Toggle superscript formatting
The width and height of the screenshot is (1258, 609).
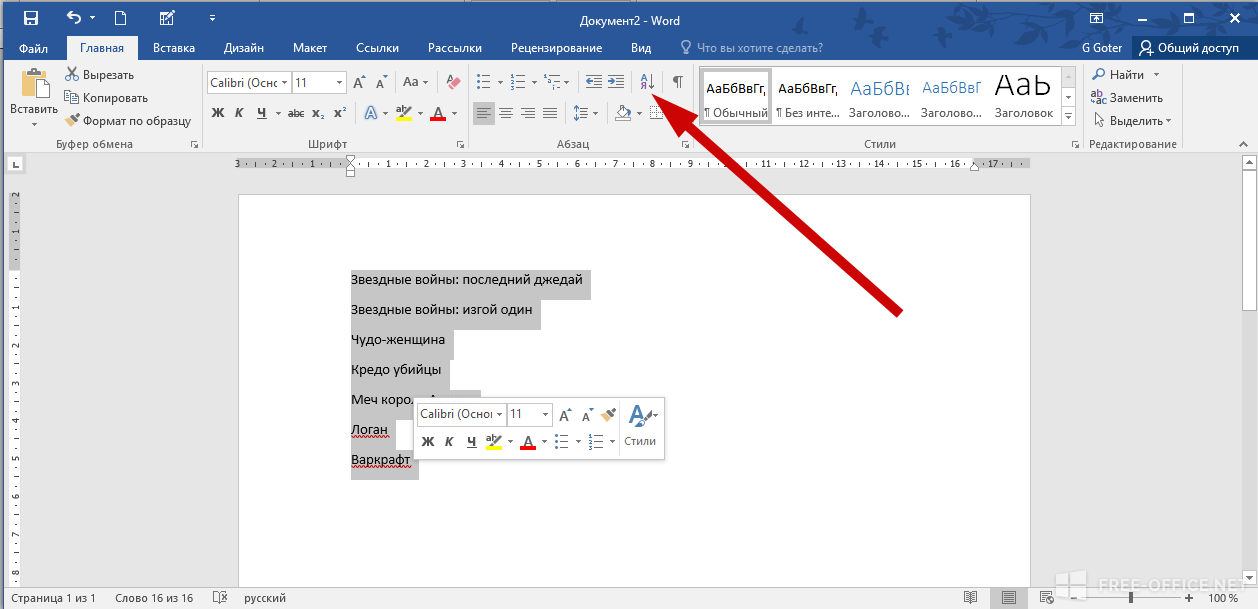pyautogui.click(x=340, y=113)
